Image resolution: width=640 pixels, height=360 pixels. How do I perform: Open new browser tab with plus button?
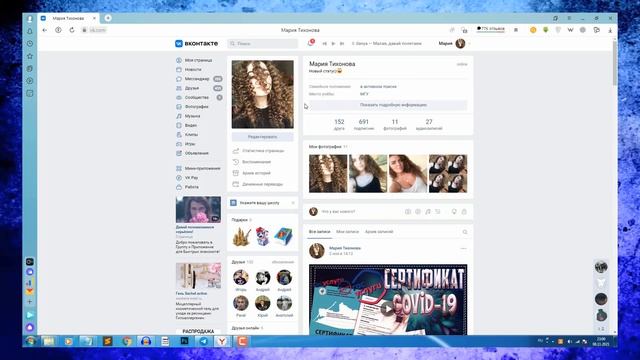pos(108,18)
